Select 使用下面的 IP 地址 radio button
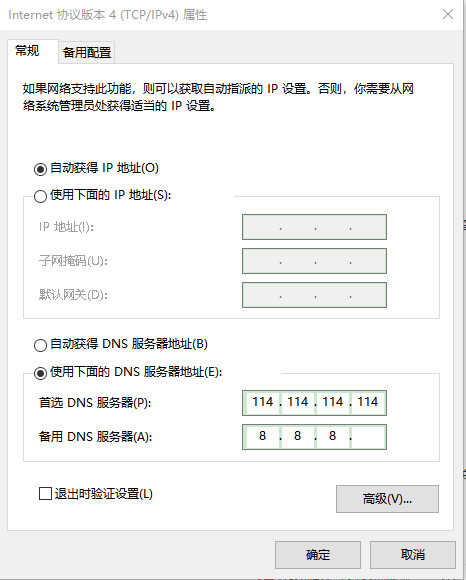This screenshot has height=580, width=466. tap(40, 196)
